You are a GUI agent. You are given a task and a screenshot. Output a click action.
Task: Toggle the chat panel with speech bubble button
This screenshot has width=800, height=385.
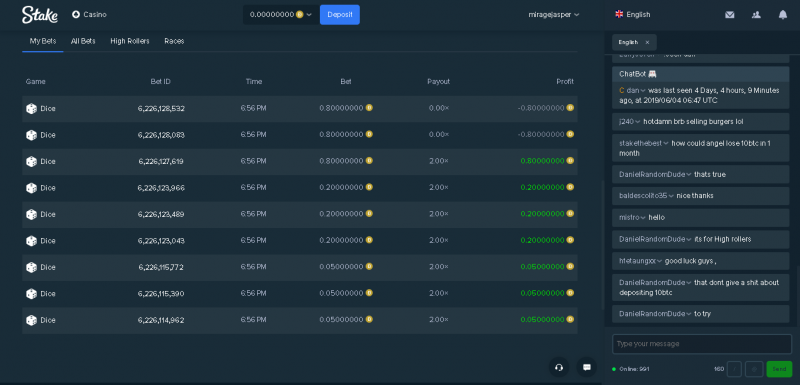pos(587,367)
